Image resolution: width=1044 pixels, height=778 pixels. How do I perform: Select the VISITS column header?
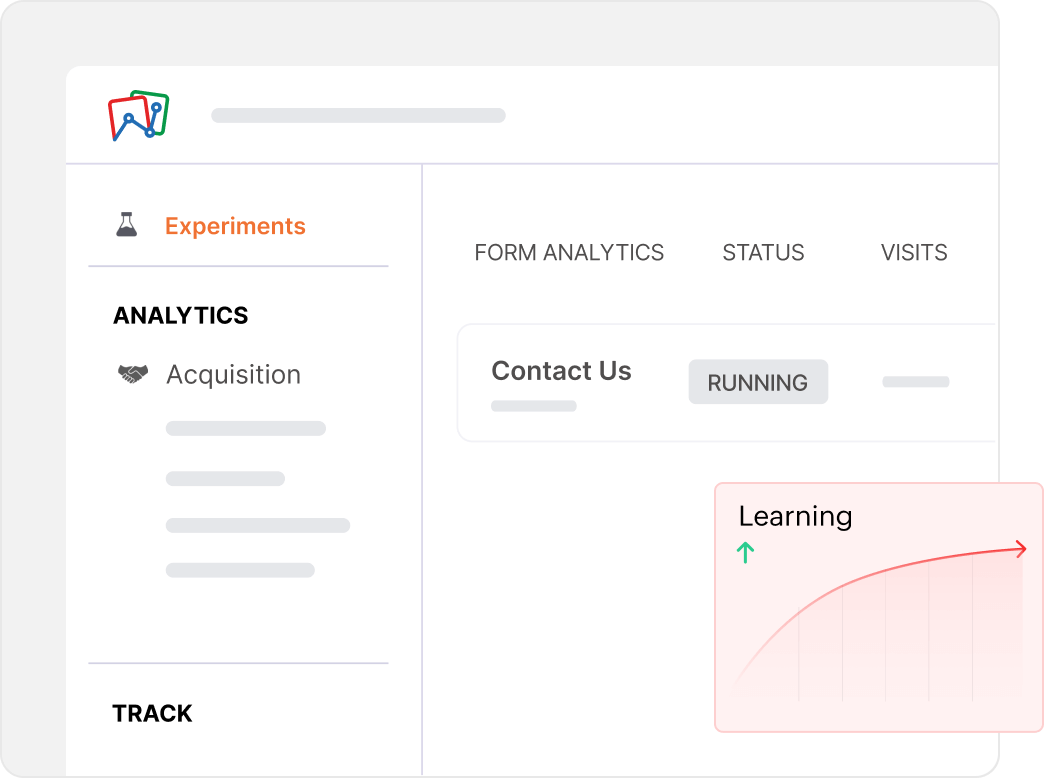coord(914,253)
